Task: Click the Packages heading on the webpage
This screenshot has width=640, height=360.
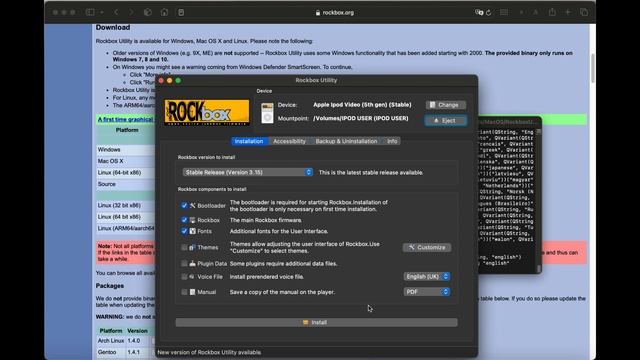Action: tap(109, 286)
